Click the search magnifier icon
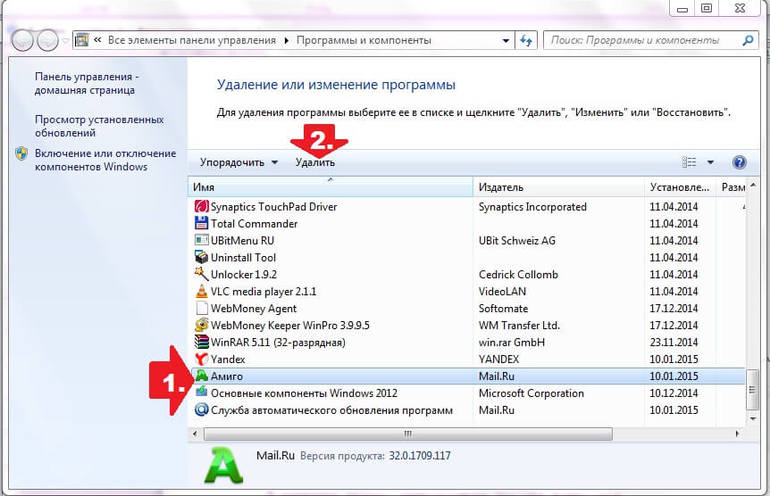770x496 pixels. click(747, 40)
